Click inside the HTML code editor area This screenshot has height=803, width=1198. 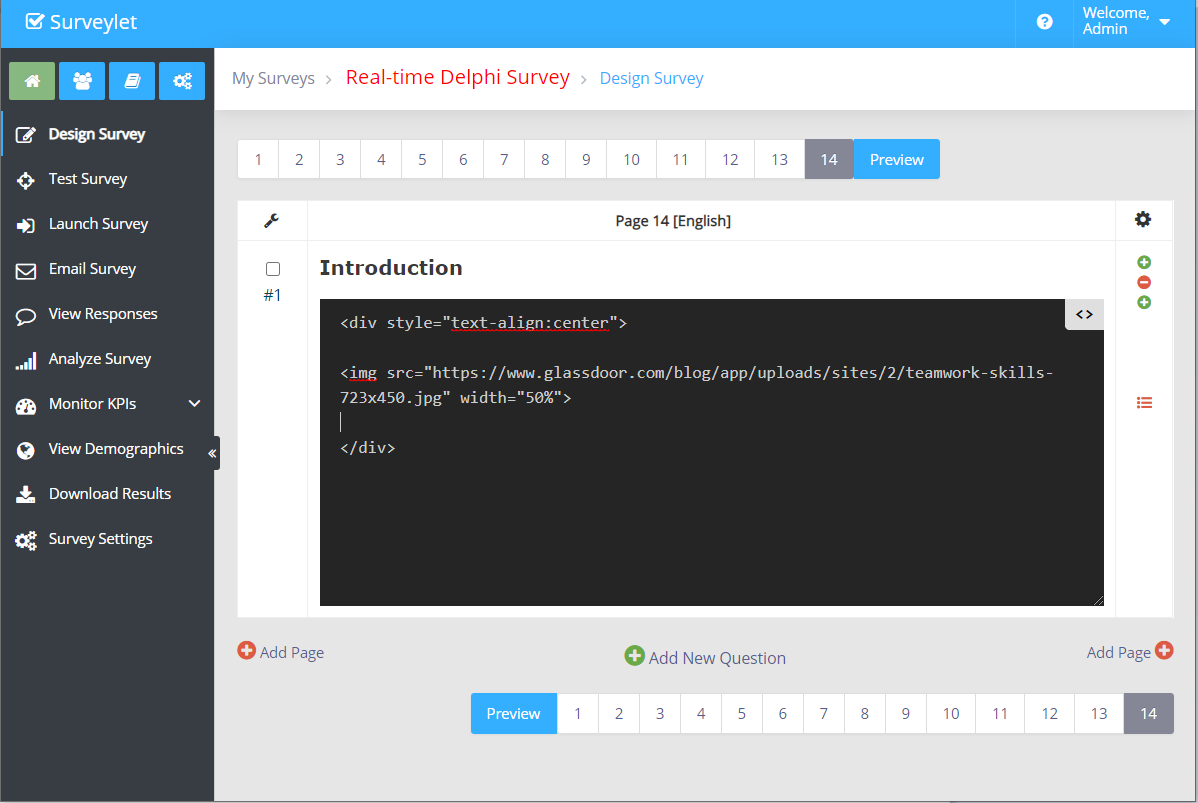(711, 452)
